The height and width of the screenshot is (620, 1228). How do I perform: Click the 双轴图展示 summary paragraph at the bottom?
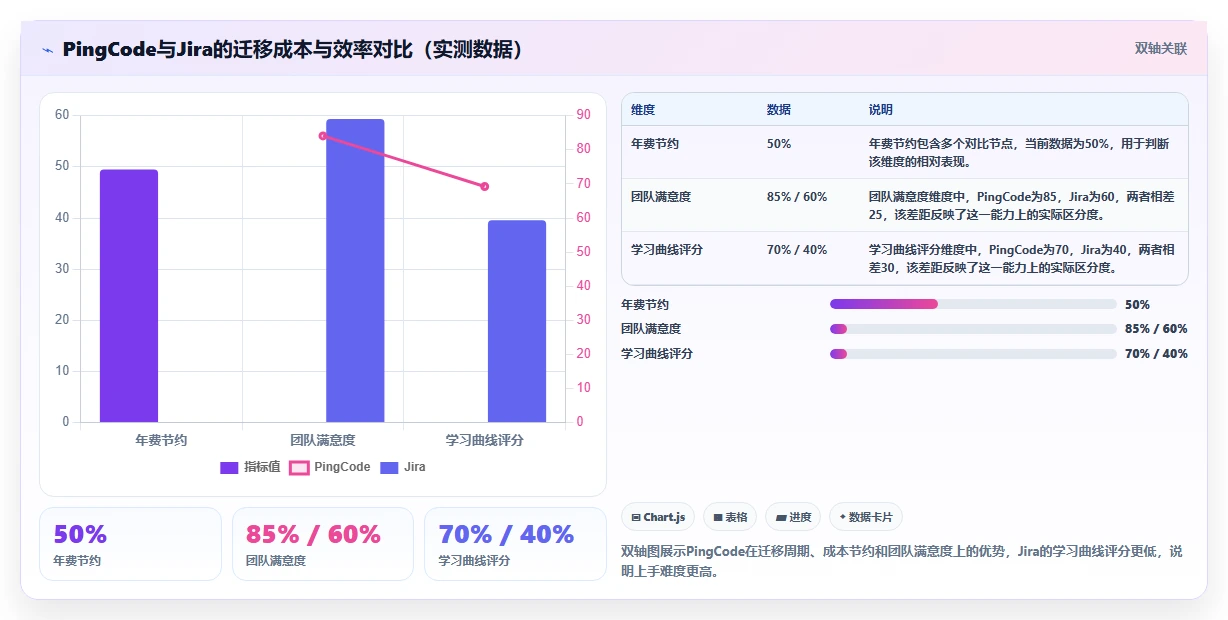pos(902,561)
